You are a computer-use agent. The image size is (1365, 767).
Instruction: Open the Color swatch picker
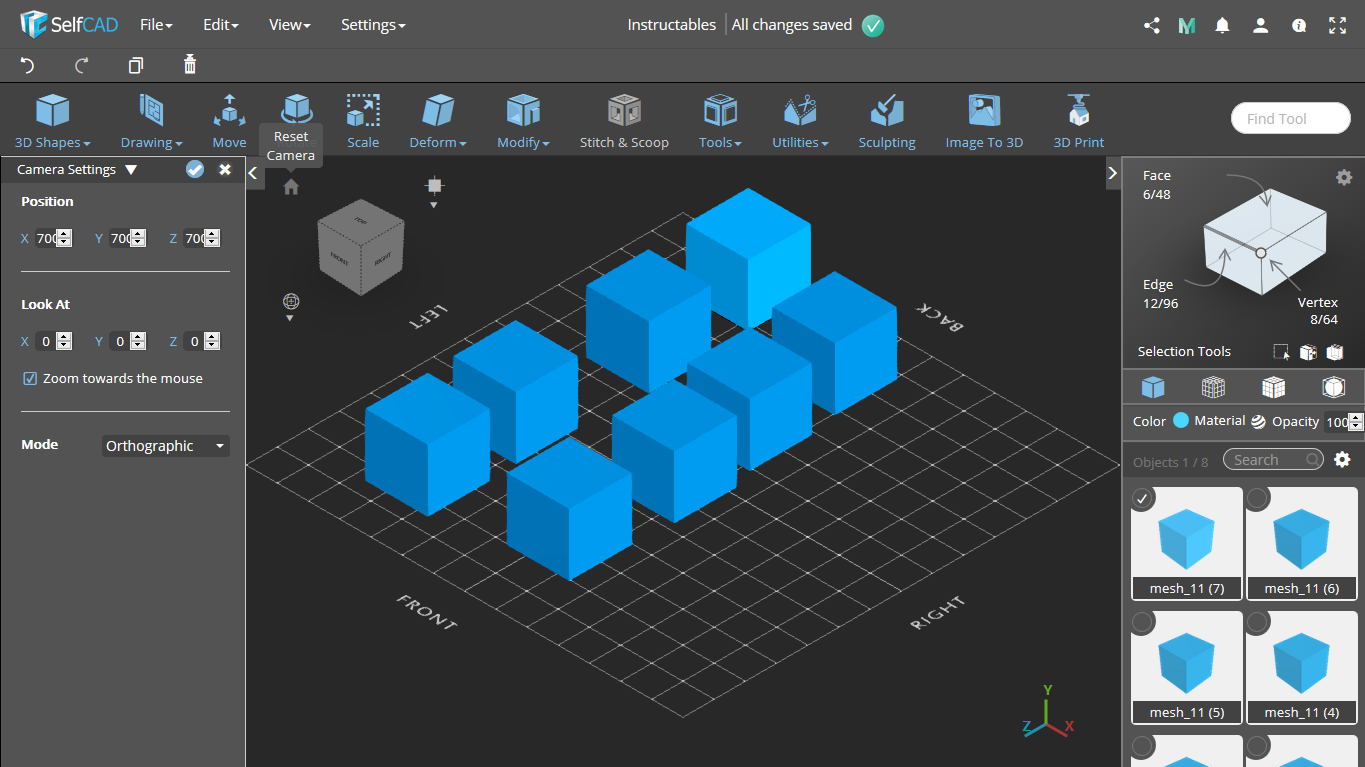[x=1181, y=421]
